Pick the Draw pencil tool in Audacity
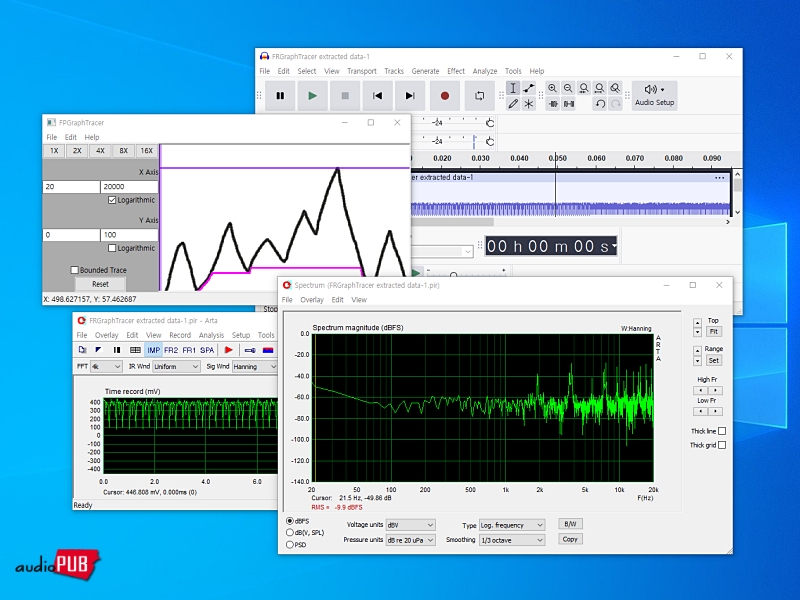Screen dimensions: 800x600 pyautogui.click(x=513, y=104)
